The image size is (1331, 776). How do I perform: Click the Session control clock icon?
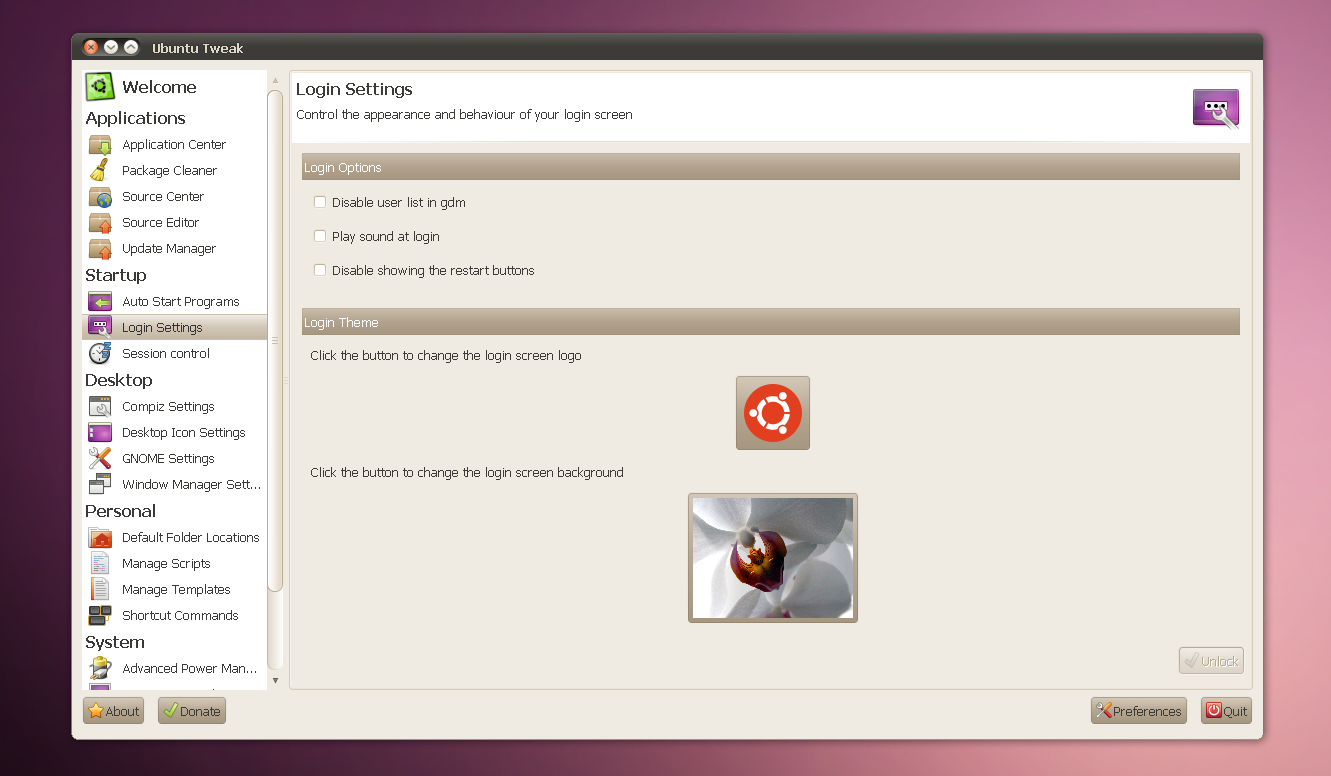click(100, 353)
